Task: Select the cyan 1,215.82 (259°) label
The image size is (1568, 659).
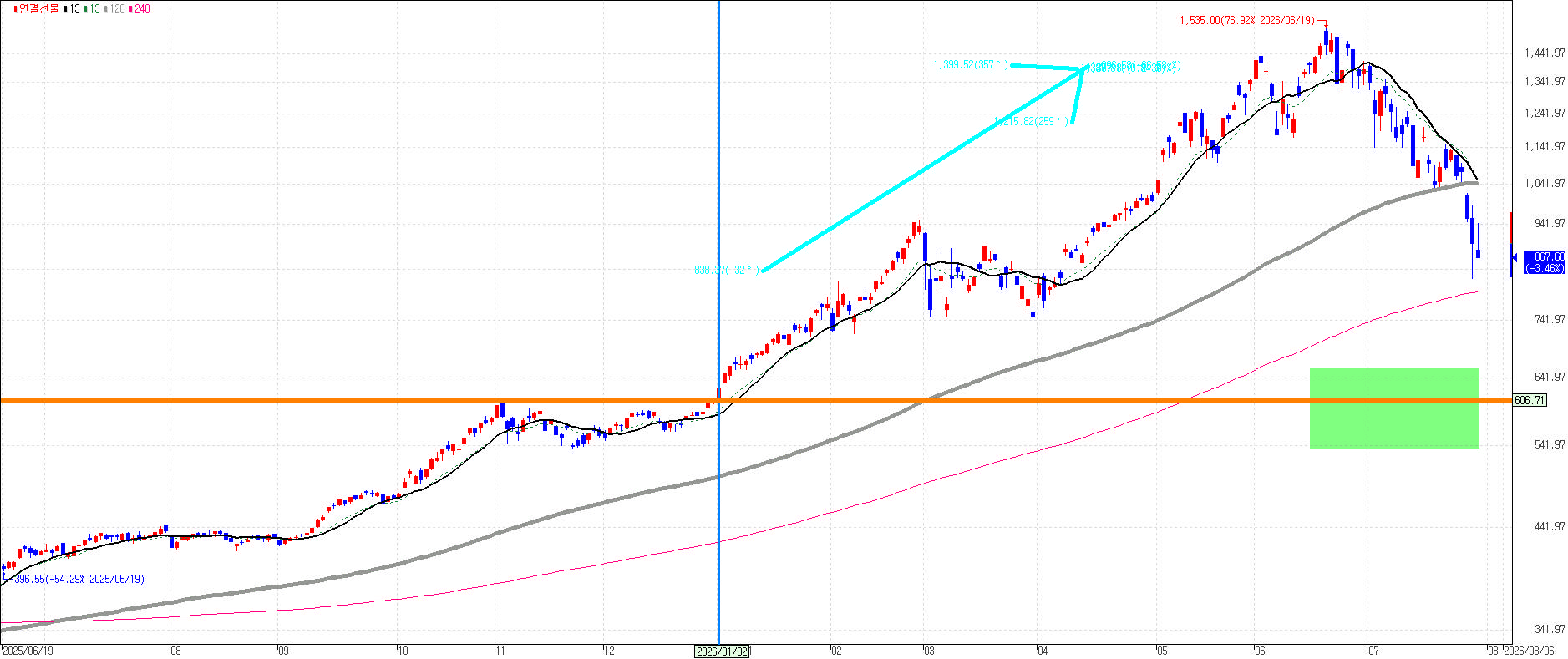Action: click(1031, 121)
